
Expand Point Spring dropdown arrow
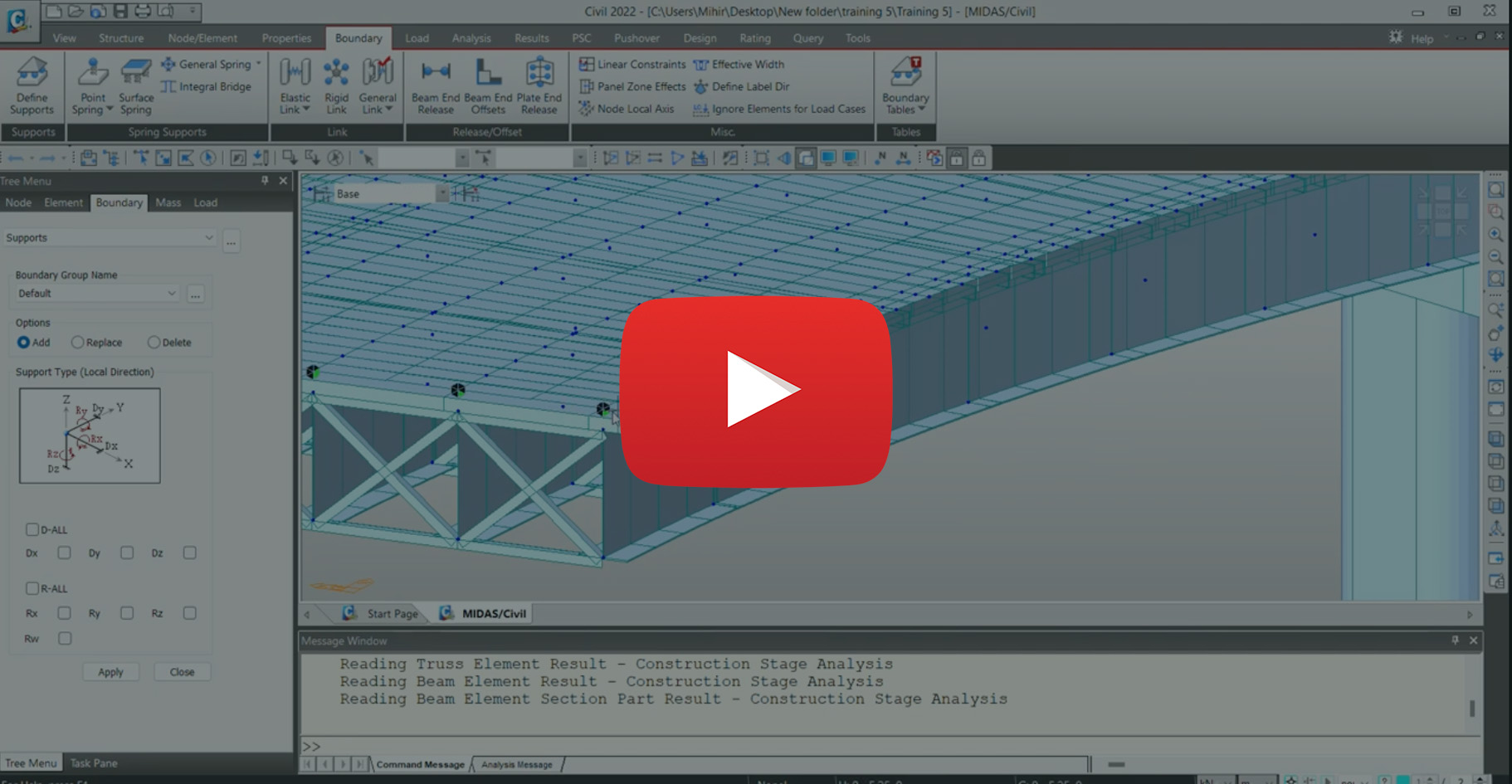coord(110,109)
